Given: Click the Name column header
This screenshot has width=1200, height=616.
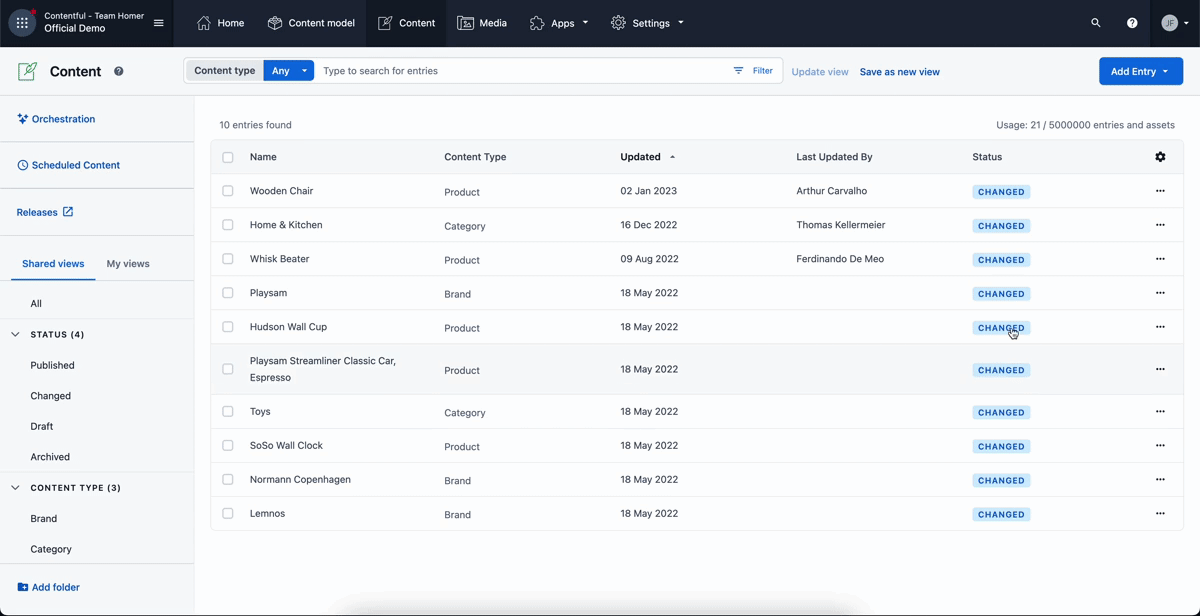Looking at the screenshot, I should coord(263,157).
